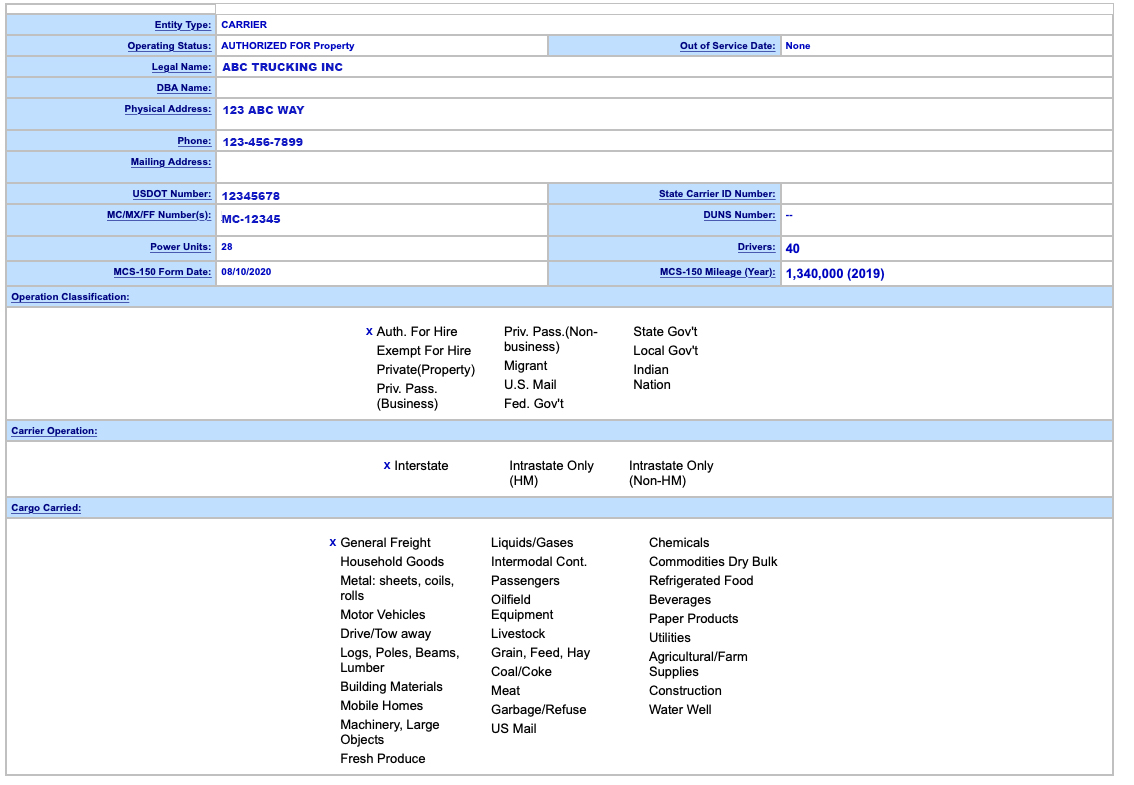1134x785 pixels.
Task: Select the Legal Name field label
Action: point(181,67)
